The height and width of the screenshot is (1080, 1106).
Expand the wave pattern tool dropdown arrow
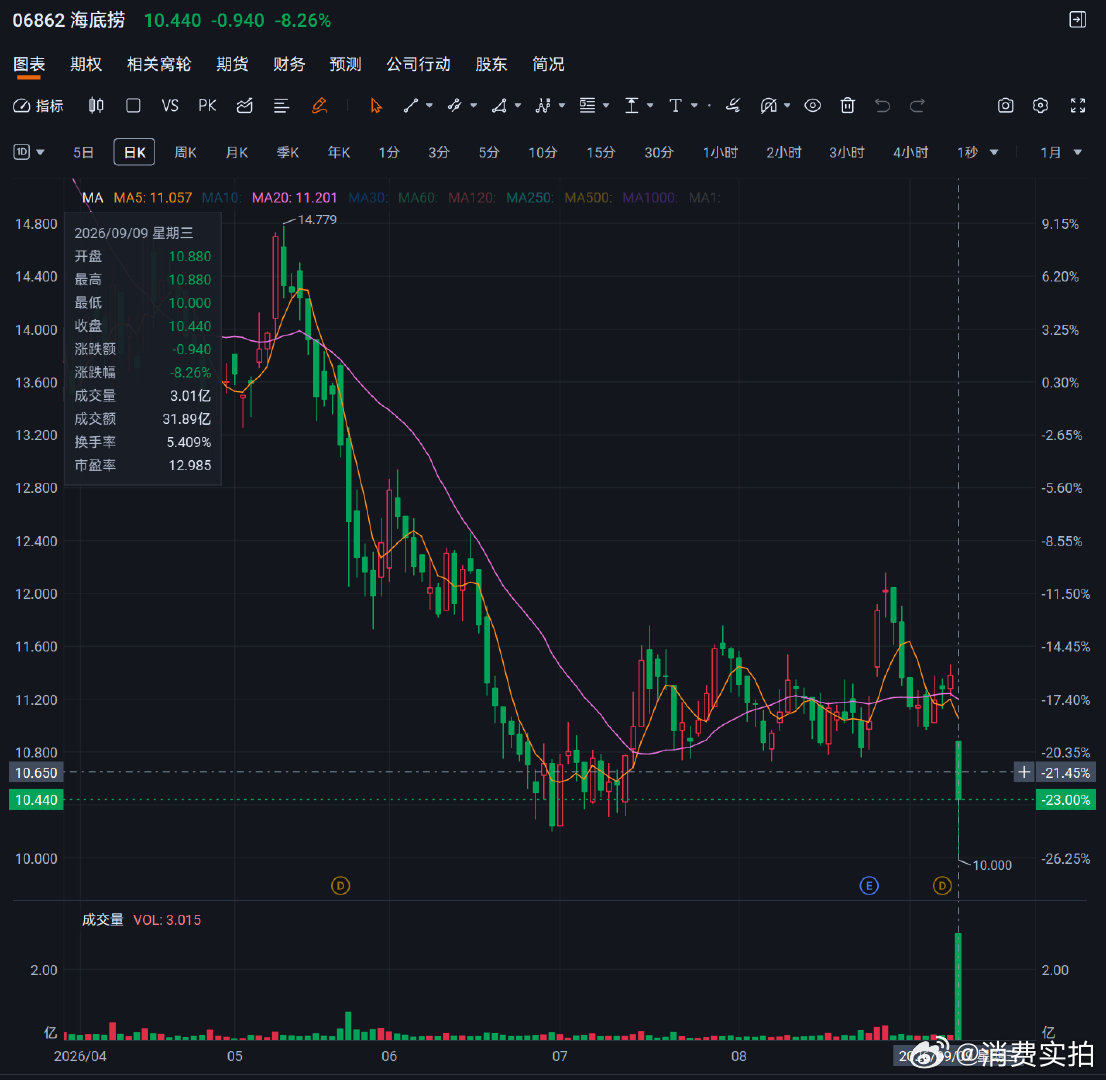click(x=562, y=106)
